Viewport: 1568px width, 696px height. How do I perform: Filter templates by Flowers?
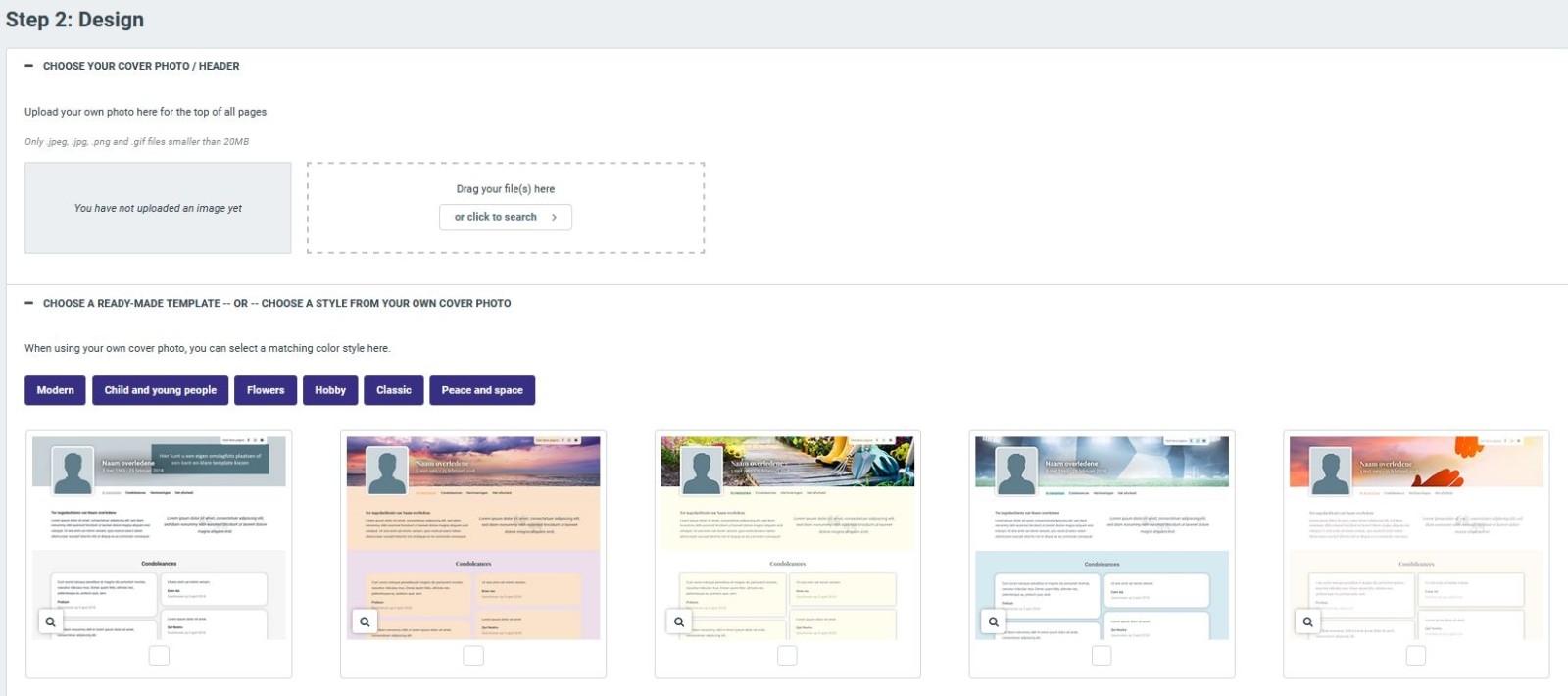pyautogui.click(x=266, y=390)
